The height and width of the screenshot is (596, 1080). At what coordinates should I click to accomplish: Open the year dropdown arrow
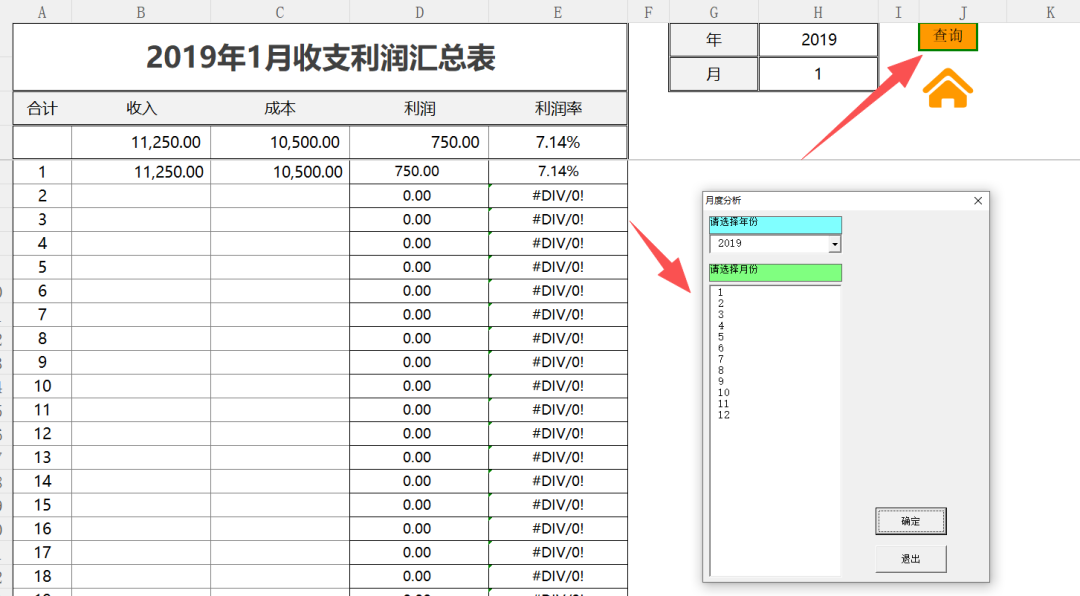coord(835,244)
